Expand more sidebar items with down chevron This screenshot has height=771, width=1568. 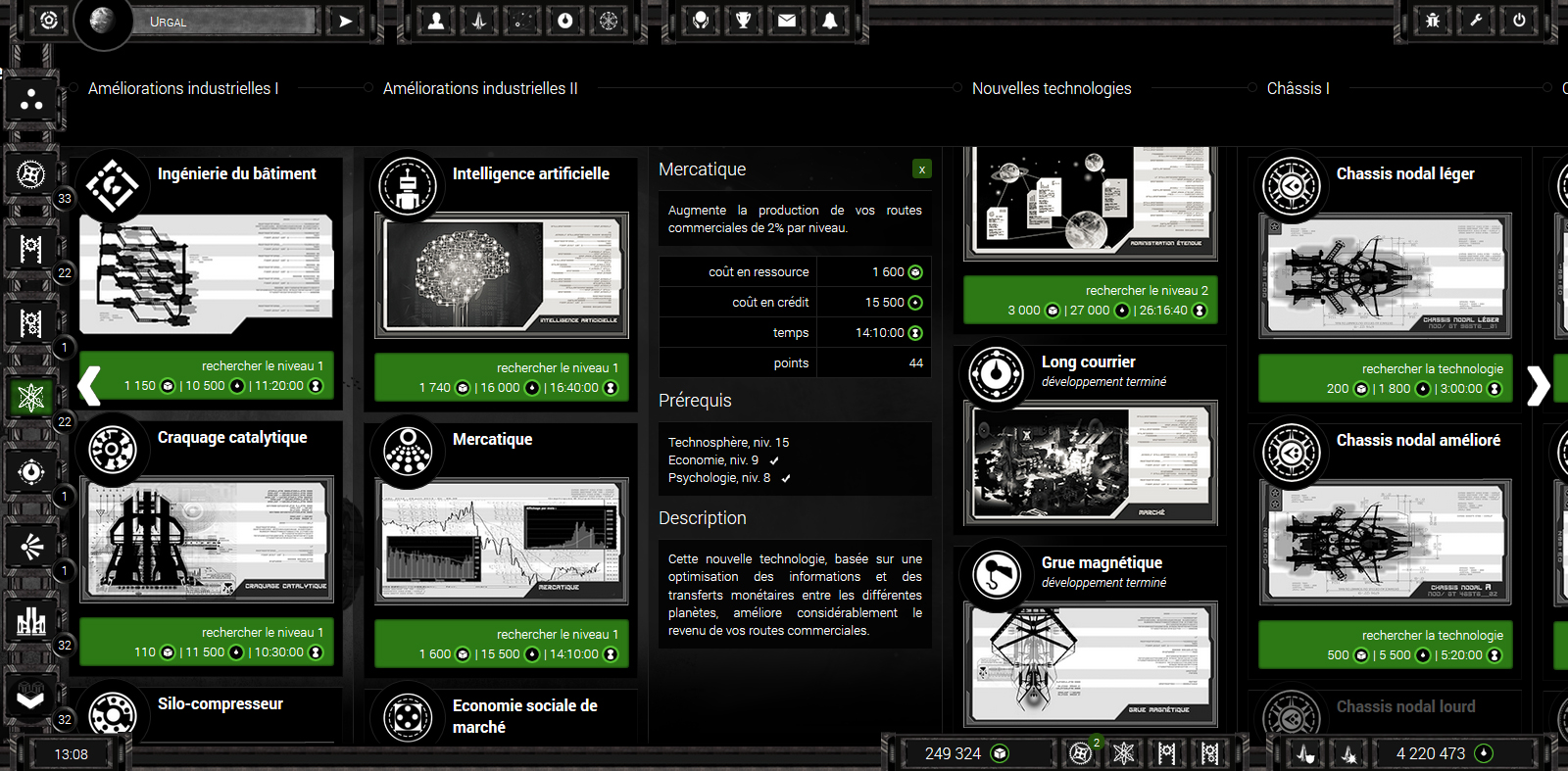(x=31, y=698)
